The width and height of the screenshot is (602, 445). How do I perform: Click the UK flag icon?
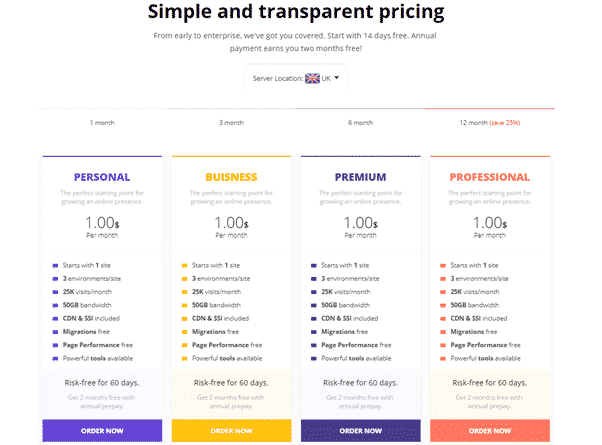[311, 78]
